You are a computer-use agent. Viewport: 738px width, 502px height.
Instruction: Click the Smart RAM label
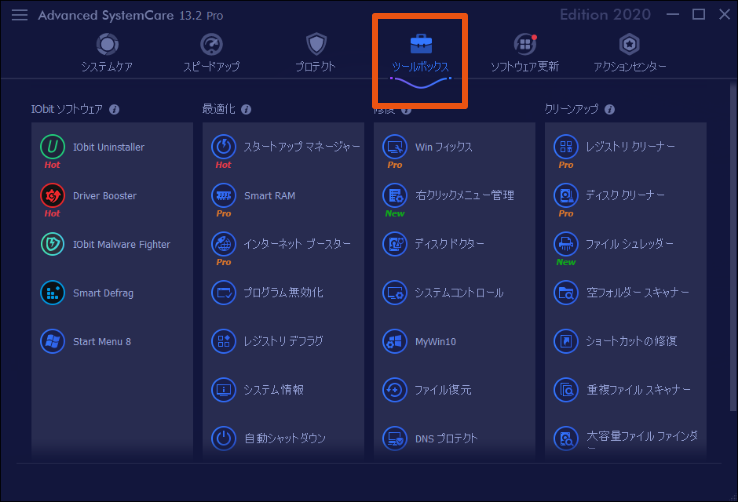coord(270,196)
